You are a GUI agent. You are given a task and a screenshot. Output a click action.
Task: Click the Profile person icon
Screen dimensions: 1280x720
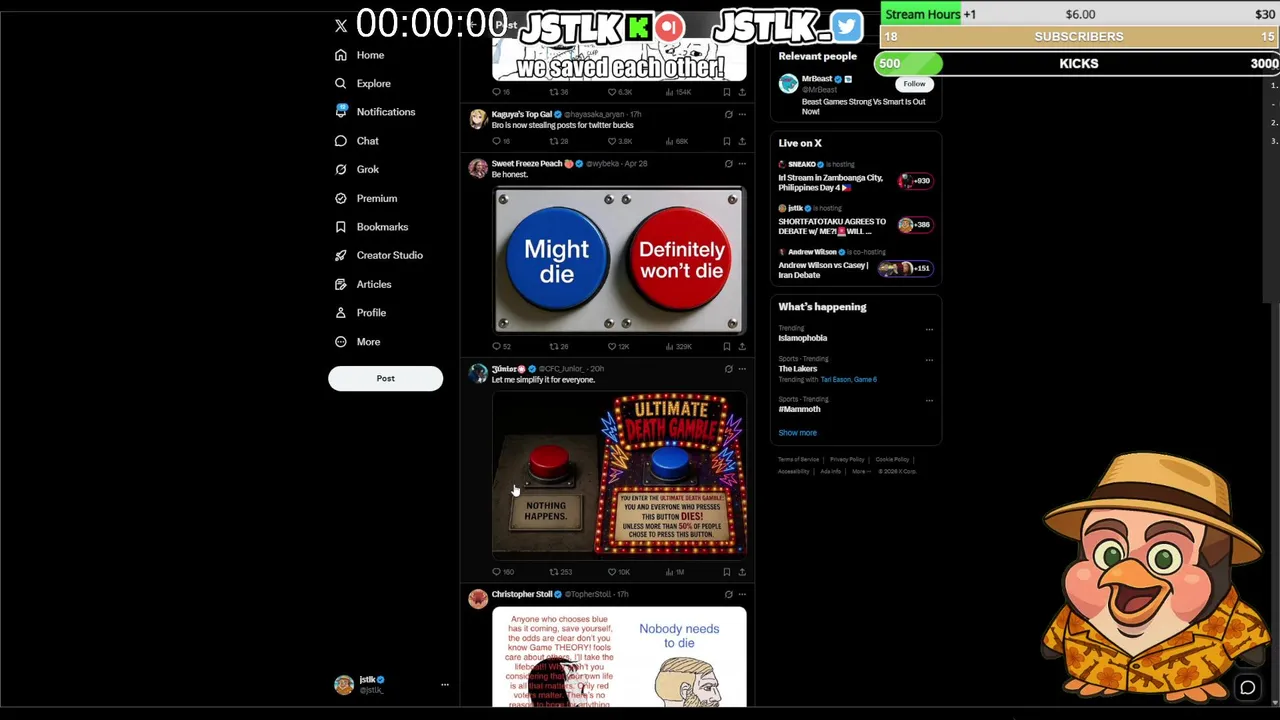(341, 313)
